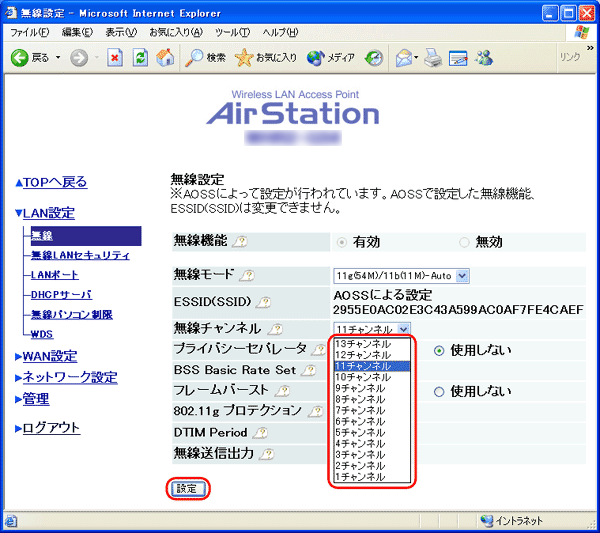Open the 編集(E) menu
Image resolution: width=600 pixels, height=533 pixels.
77,33
